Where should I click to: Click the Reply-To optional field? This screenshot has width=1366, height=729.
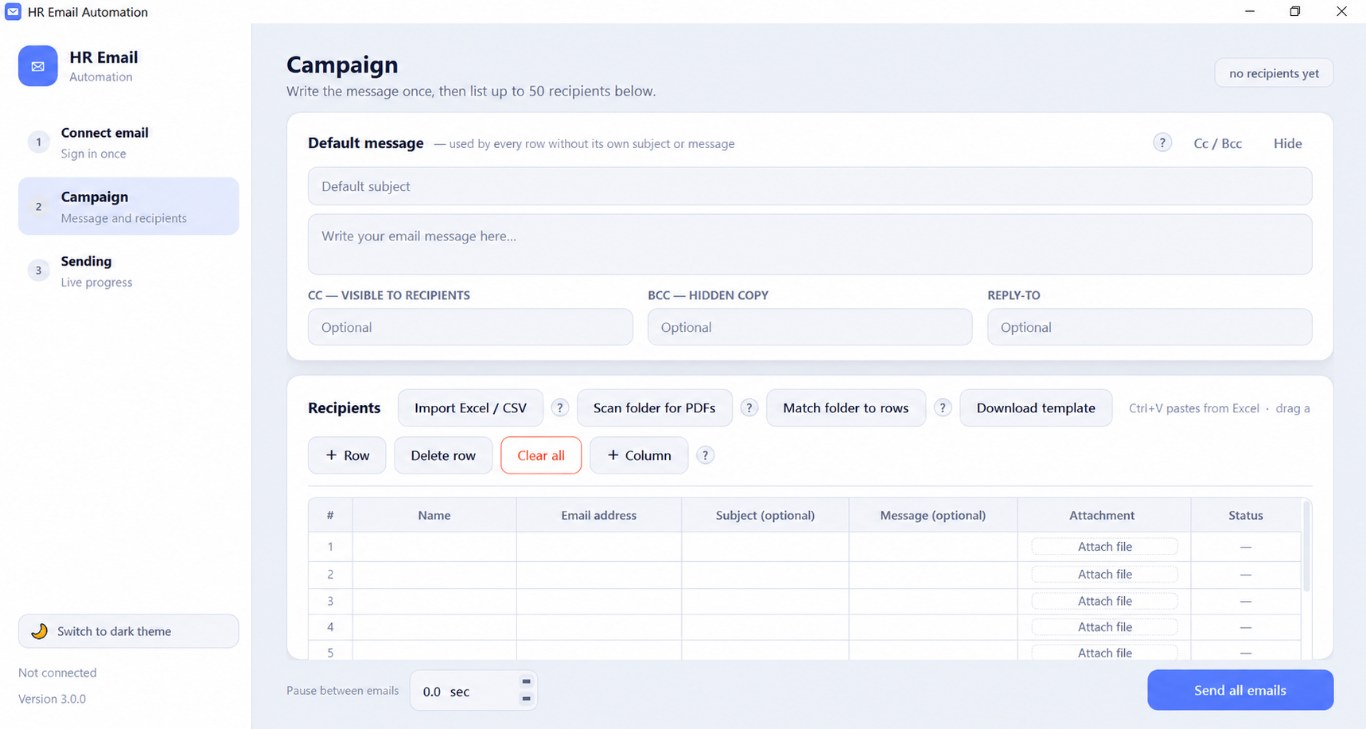pos(1150,327)
